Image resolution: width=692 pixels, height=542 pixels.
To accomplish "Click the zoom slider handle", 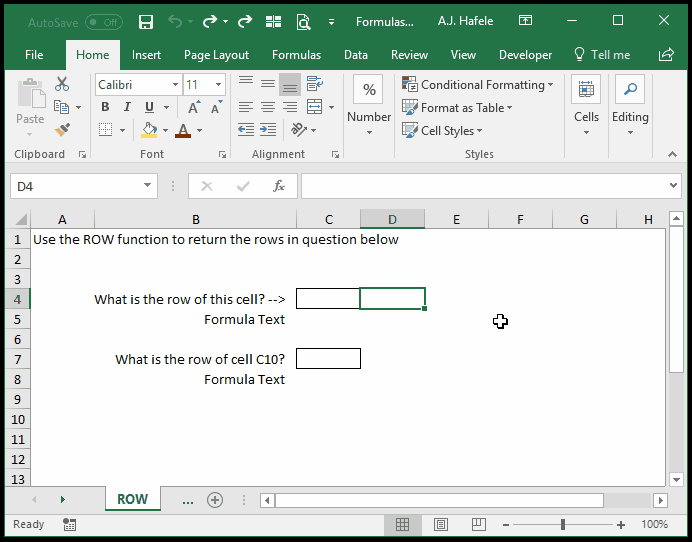I will click(x=563, y=524).
